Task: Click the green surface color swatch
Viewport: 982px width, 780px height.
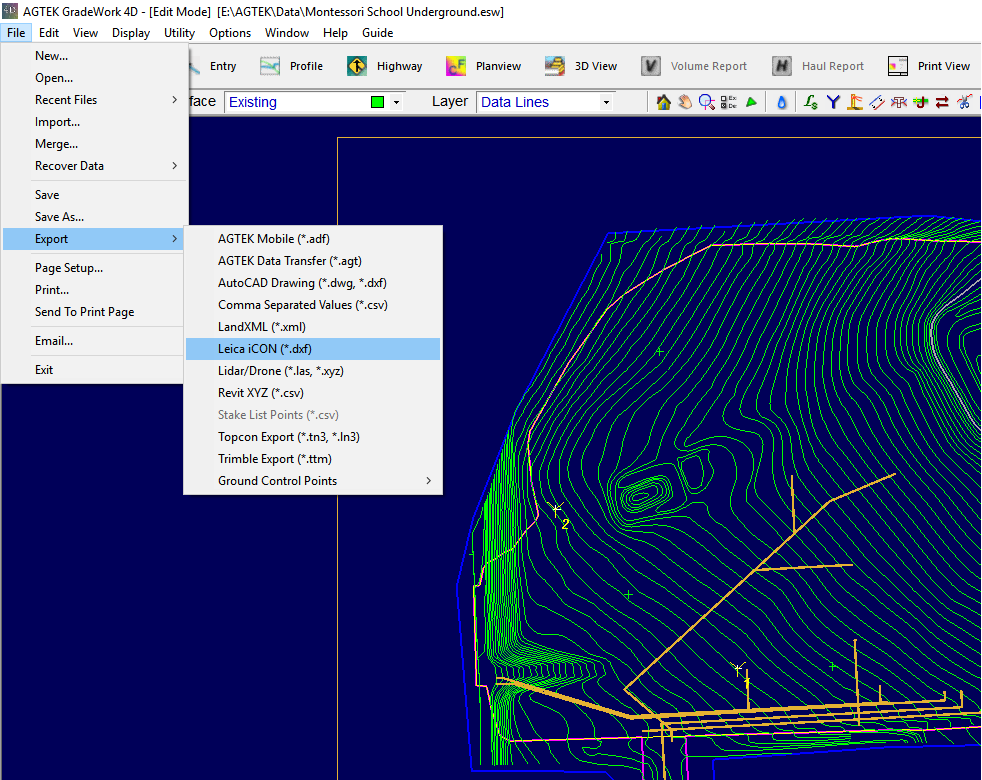Action: (x=377, y=102)
